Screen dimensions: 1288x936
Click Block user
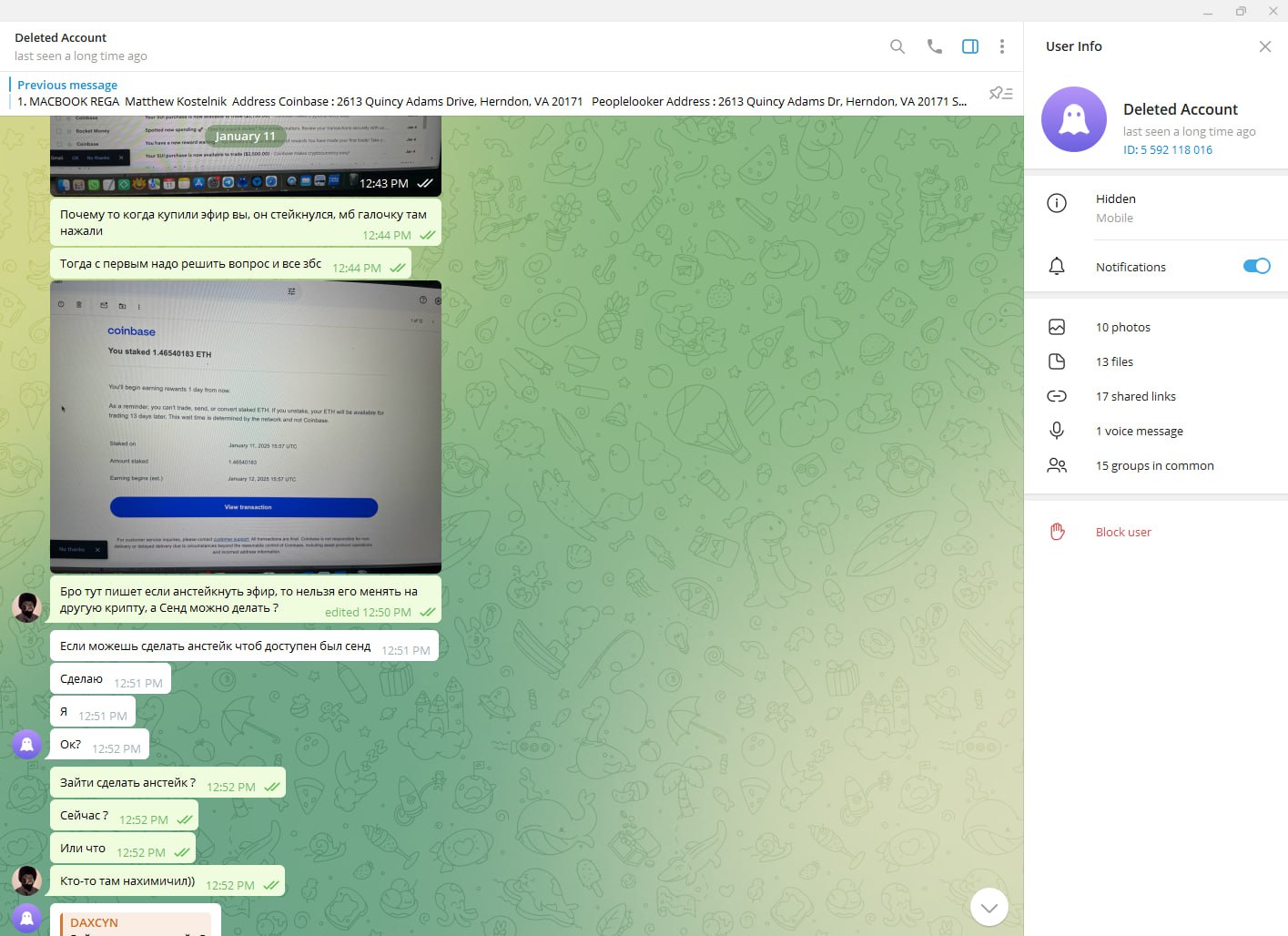[x=1123, y=532]
